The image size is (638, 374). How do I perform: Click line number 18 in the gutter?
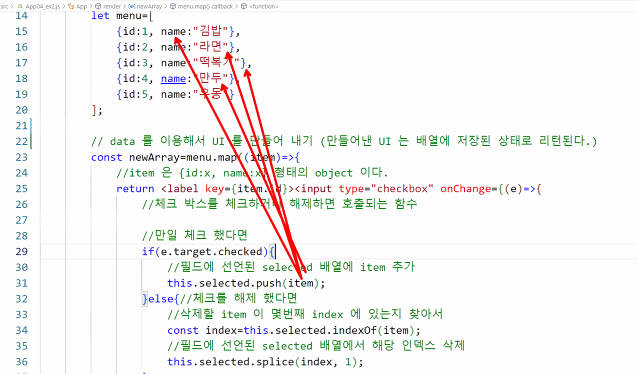(x=22, y=79)
